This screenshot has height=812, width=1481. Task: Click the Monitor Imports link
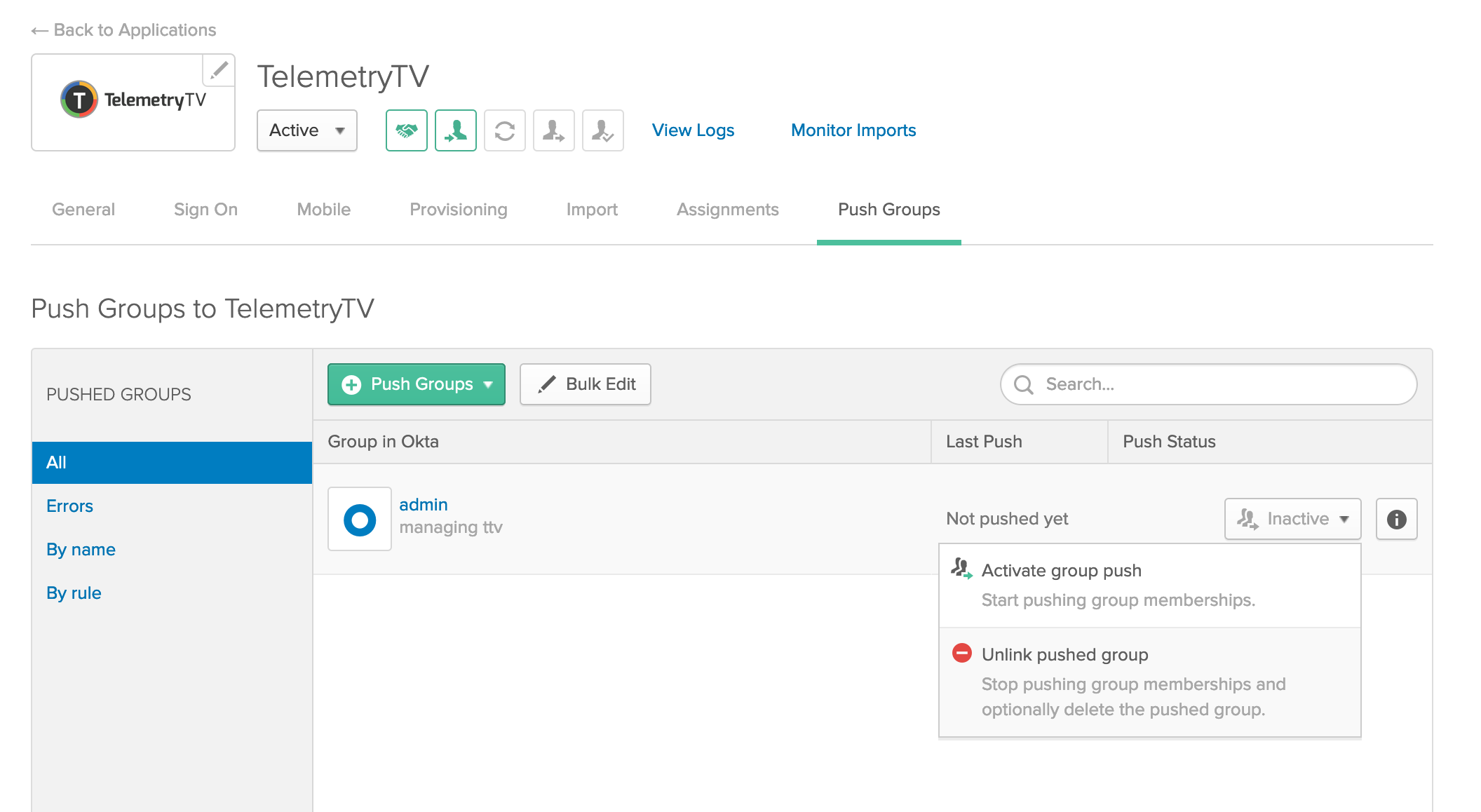coord(853,130)
